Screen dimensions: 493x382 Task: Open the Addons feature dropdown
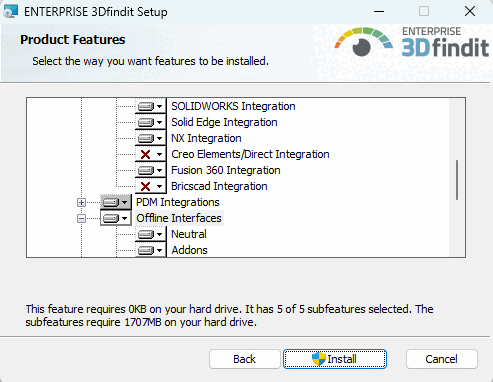coord(150,250)
